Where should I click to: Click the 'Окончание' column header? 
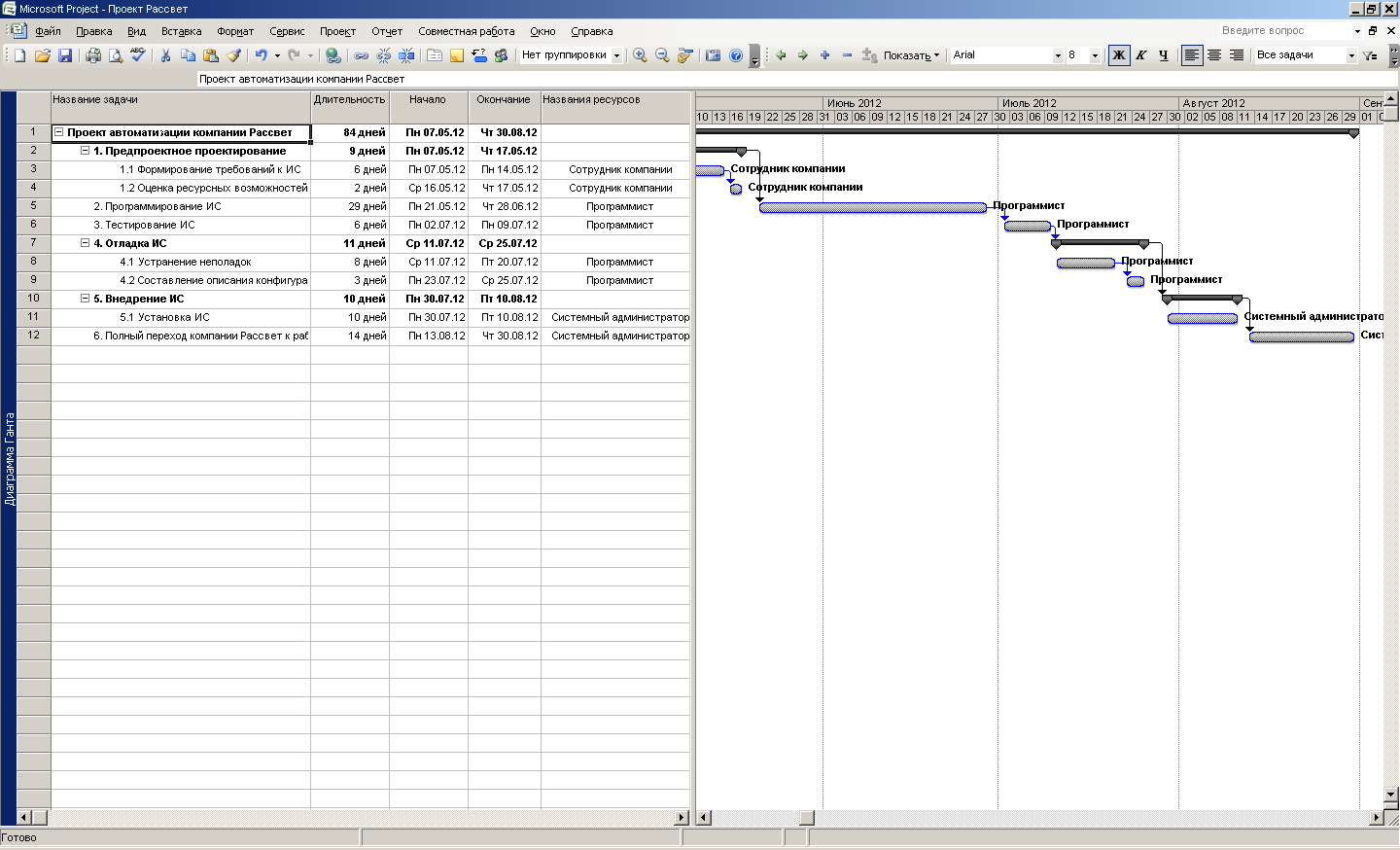pos(505,107)
